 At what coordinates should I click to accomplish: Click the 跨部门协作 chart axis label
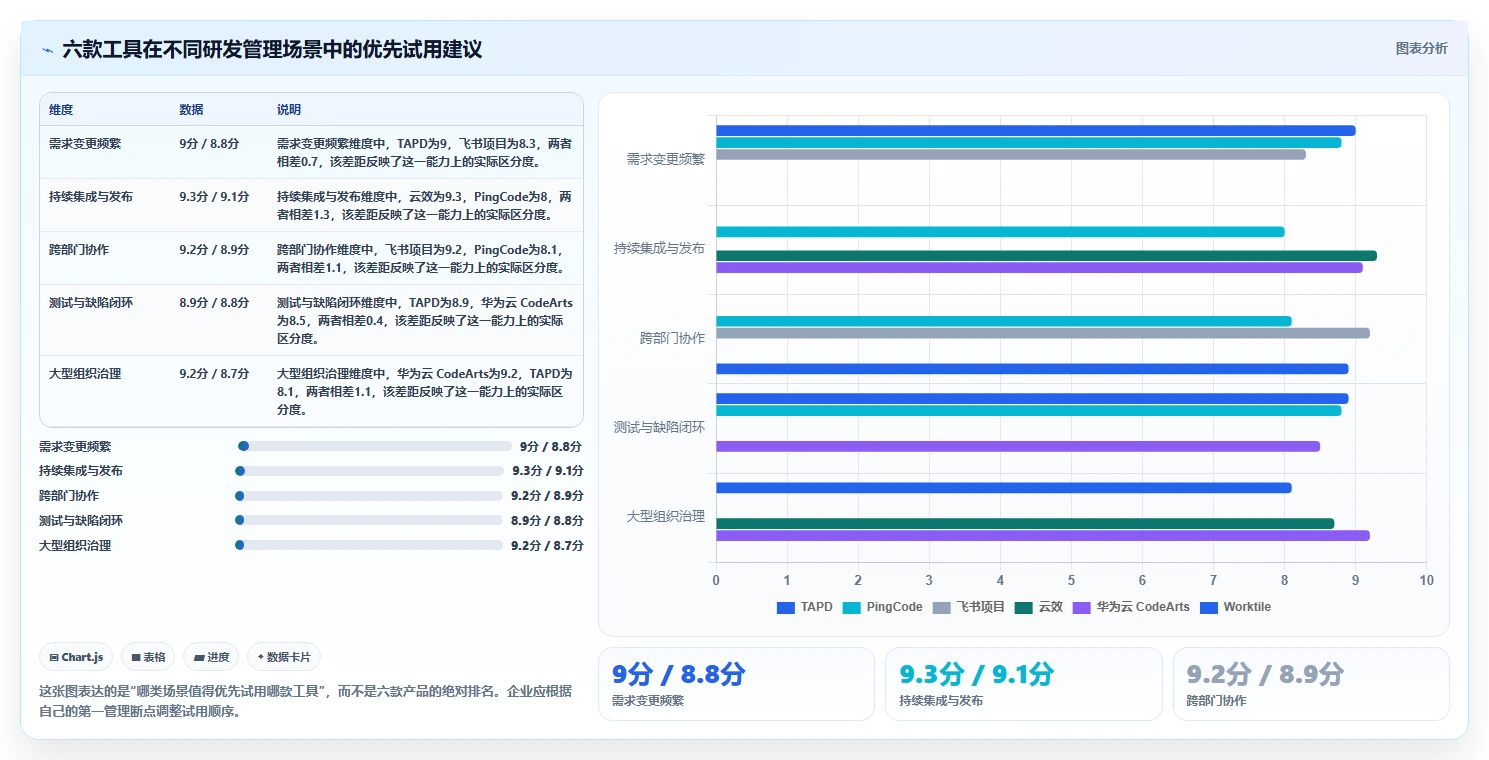[x=673, y=338]
